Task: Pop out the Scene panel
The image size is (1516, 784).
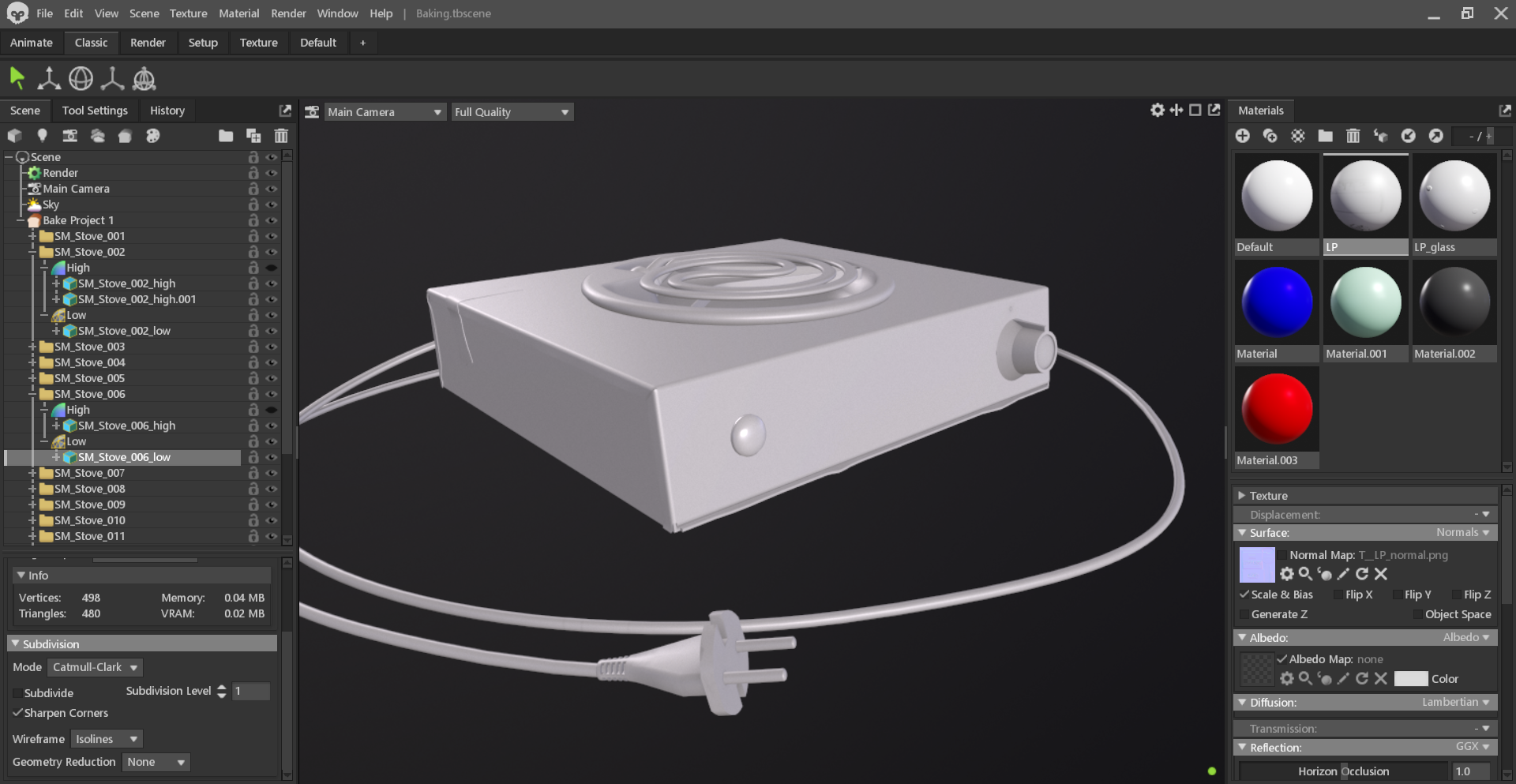Action: point(285,111)
